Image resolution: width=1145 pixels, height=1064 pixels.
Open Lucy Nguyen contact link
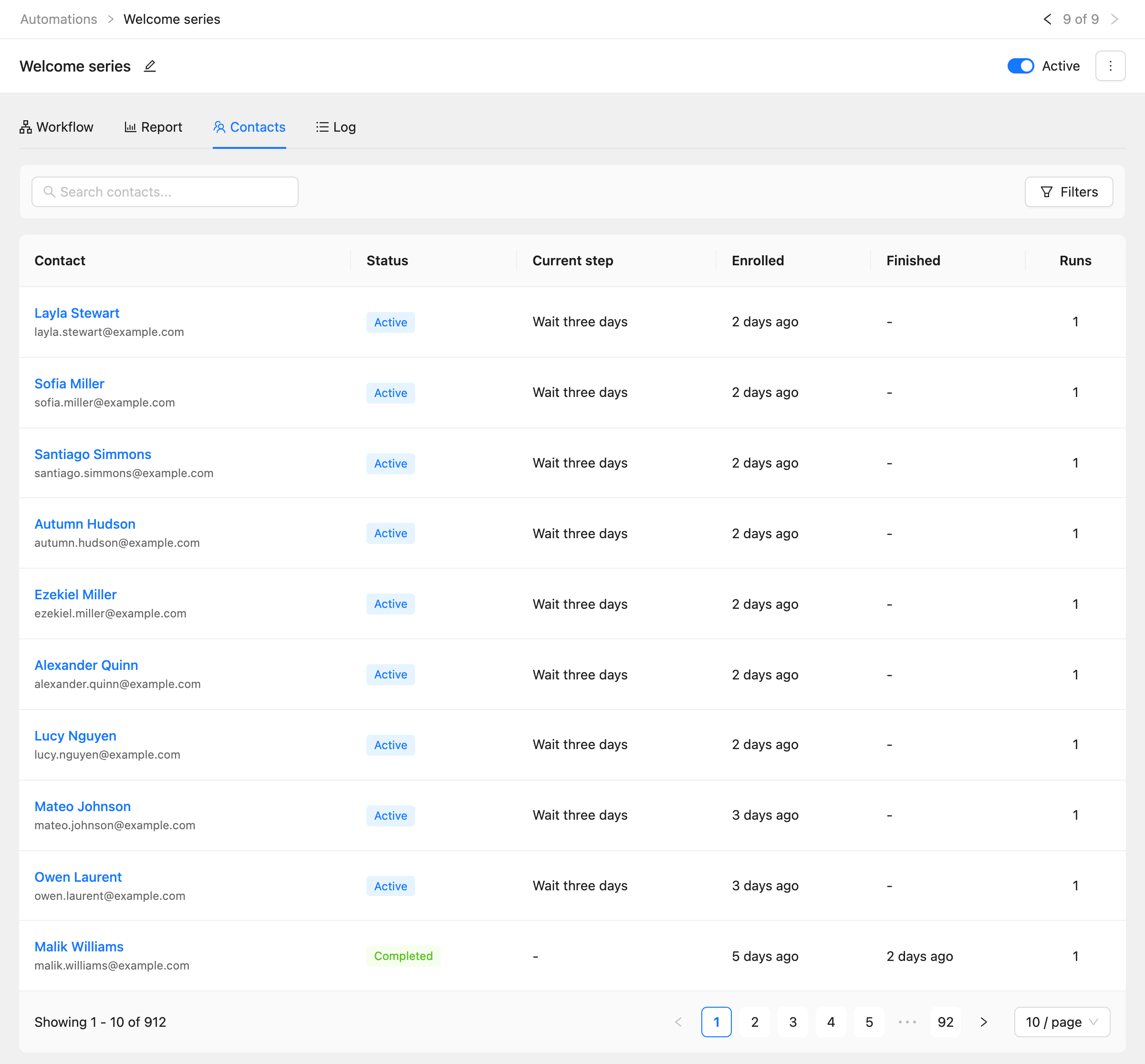75,736
